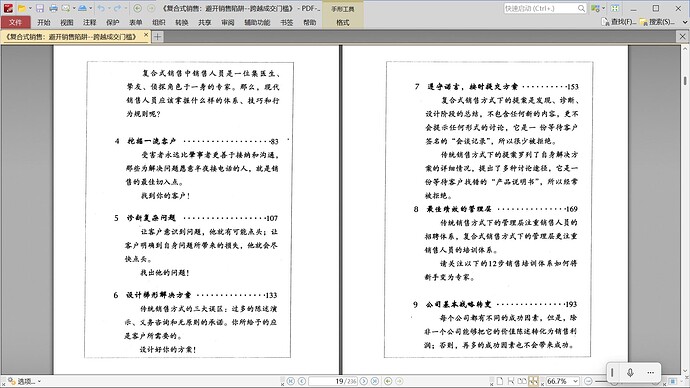The width and height of the screenshot is (690, 388).
Task: Click the 查找(F)... button
Action: pyautogui.click(x=619, y=22)
